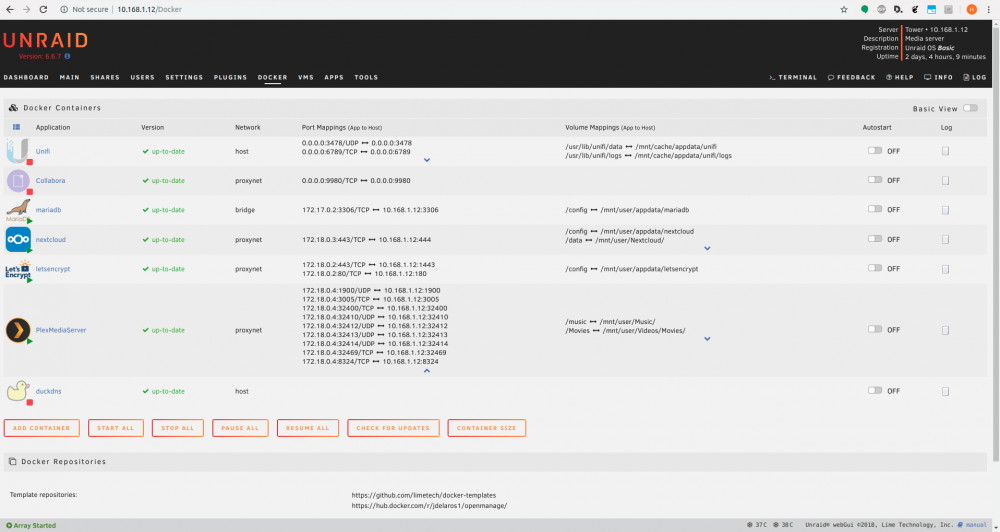Screen dimensions: 1000x532
Task: Open the VMs tab
Action: (x=305, y=77)
